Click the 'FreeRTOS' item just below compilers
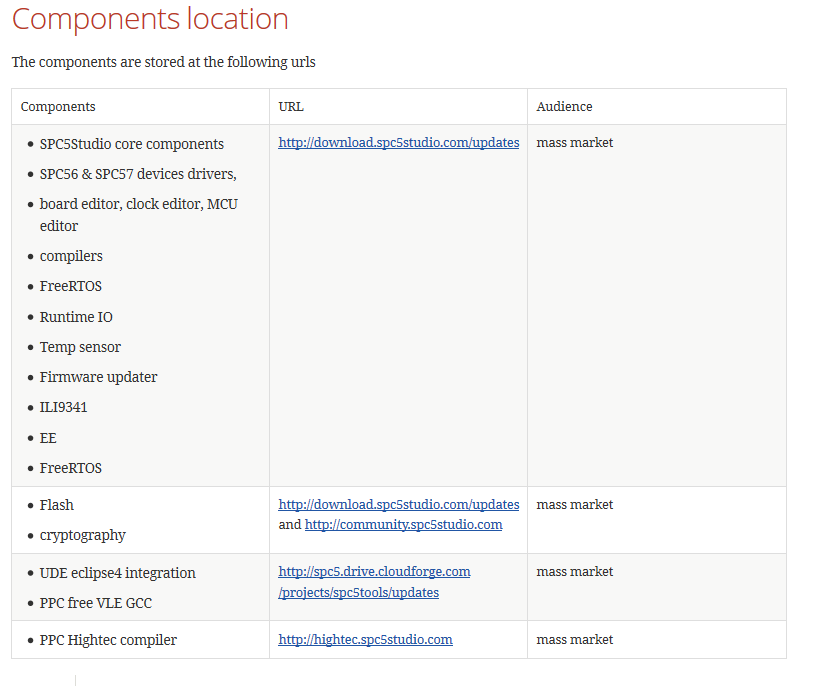Screen dimensions: 834x686 tap(70, 286)
